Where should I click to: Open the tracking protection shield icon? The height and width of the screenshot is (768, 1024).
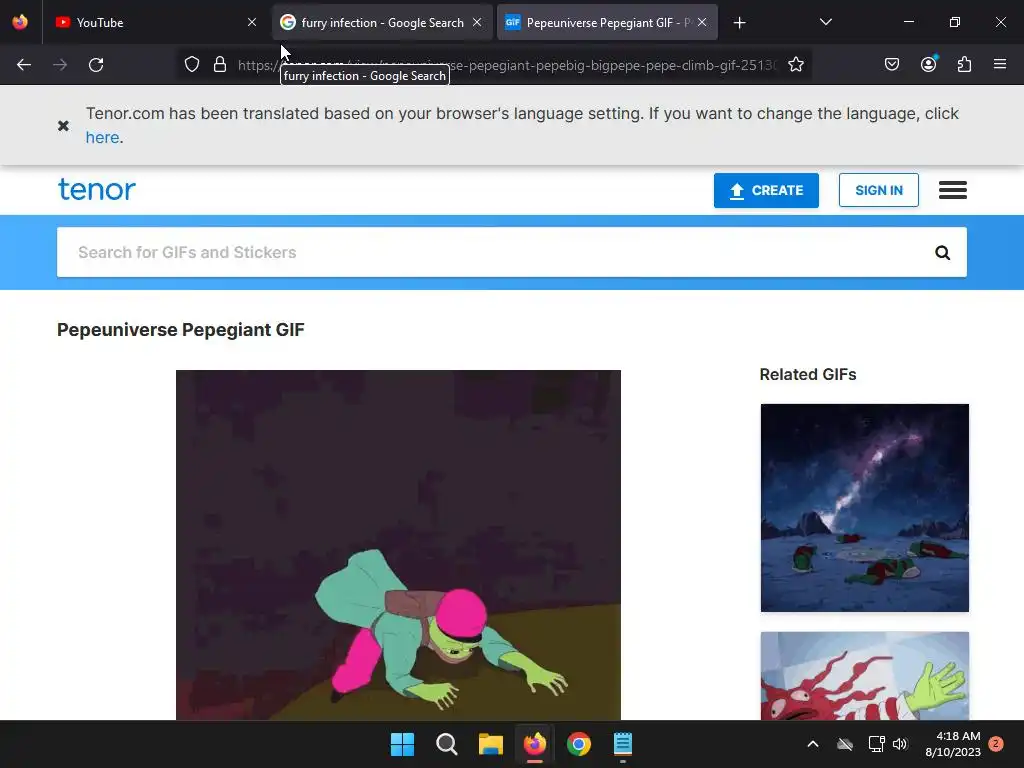pyautogui.click(x=191, y=65)
